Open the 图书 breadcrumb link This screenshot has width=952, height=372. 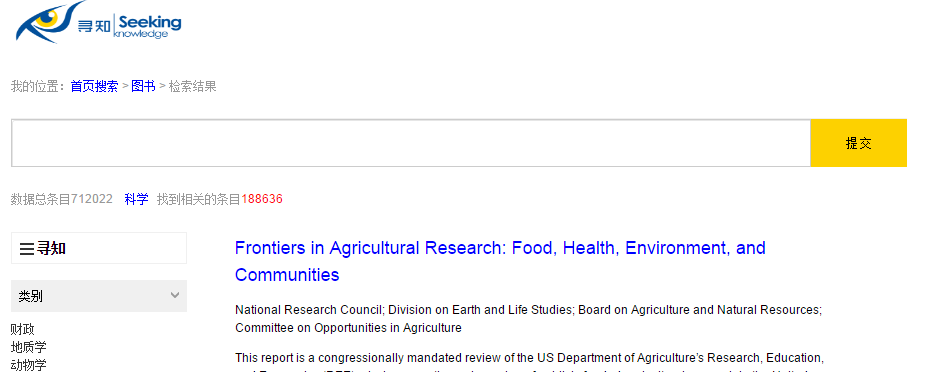point(143,86)
